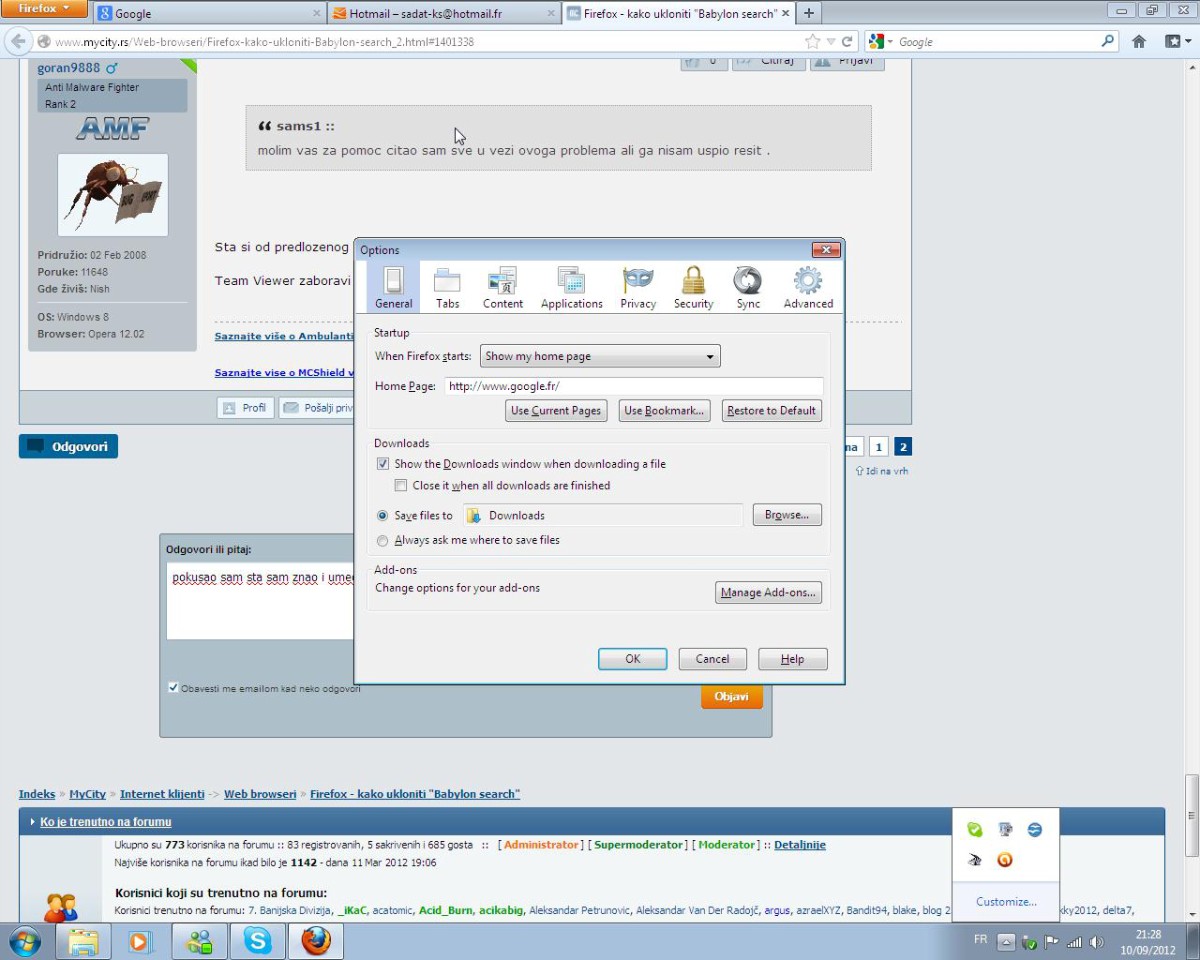
Task: Open the Security padlock panel
Action: coord(693,288)
